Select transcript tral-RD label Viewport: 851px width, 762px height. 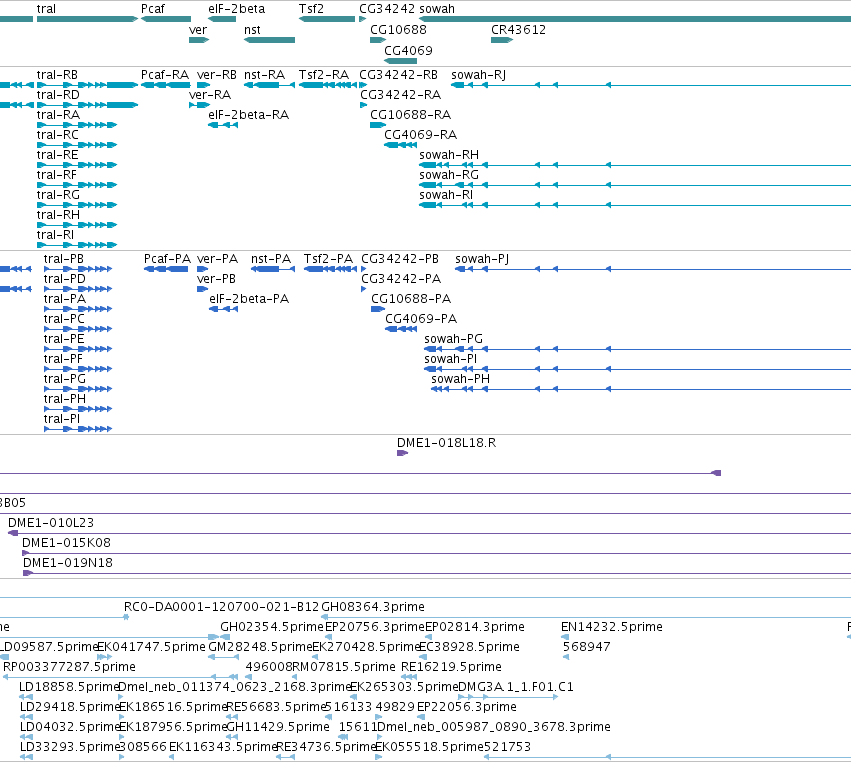(58, 95)
